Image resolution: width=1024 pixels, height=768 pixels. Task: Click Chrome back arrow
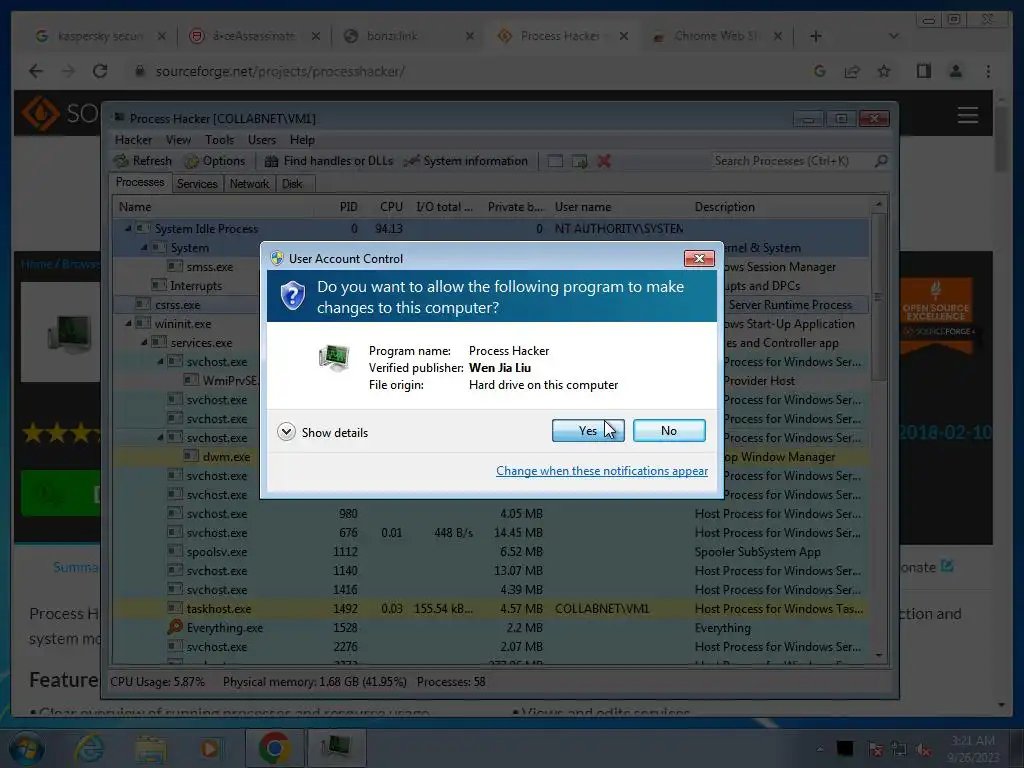coord(35,71)
